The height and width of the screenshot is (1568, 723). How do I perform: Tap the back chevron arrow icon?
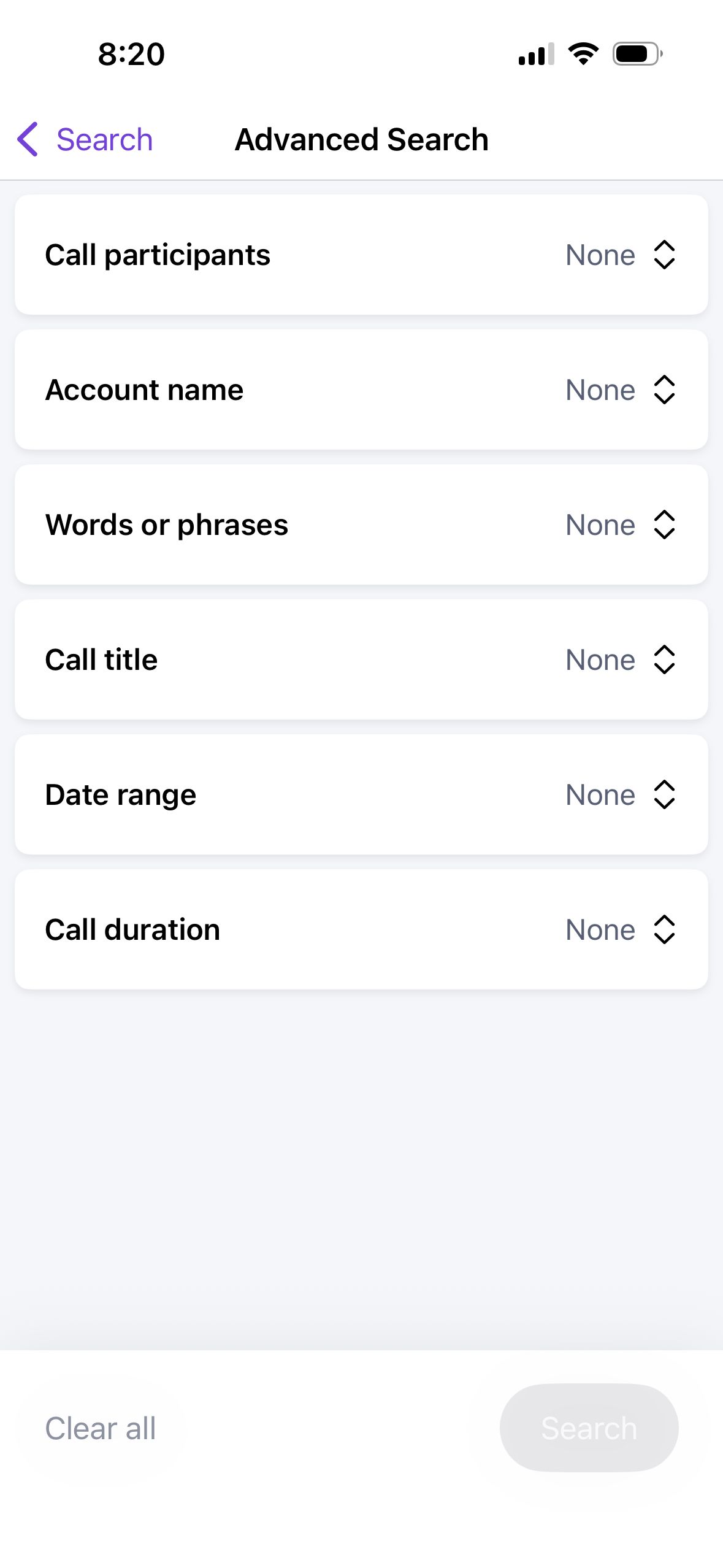(28, 139)
